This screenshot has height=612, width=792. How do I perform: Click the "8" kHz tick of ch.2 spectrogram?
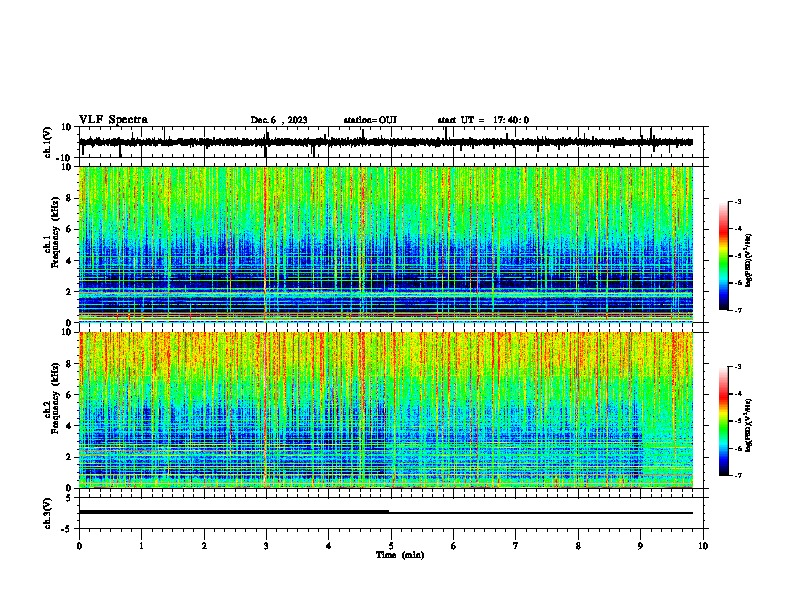(x=69, y=364)
